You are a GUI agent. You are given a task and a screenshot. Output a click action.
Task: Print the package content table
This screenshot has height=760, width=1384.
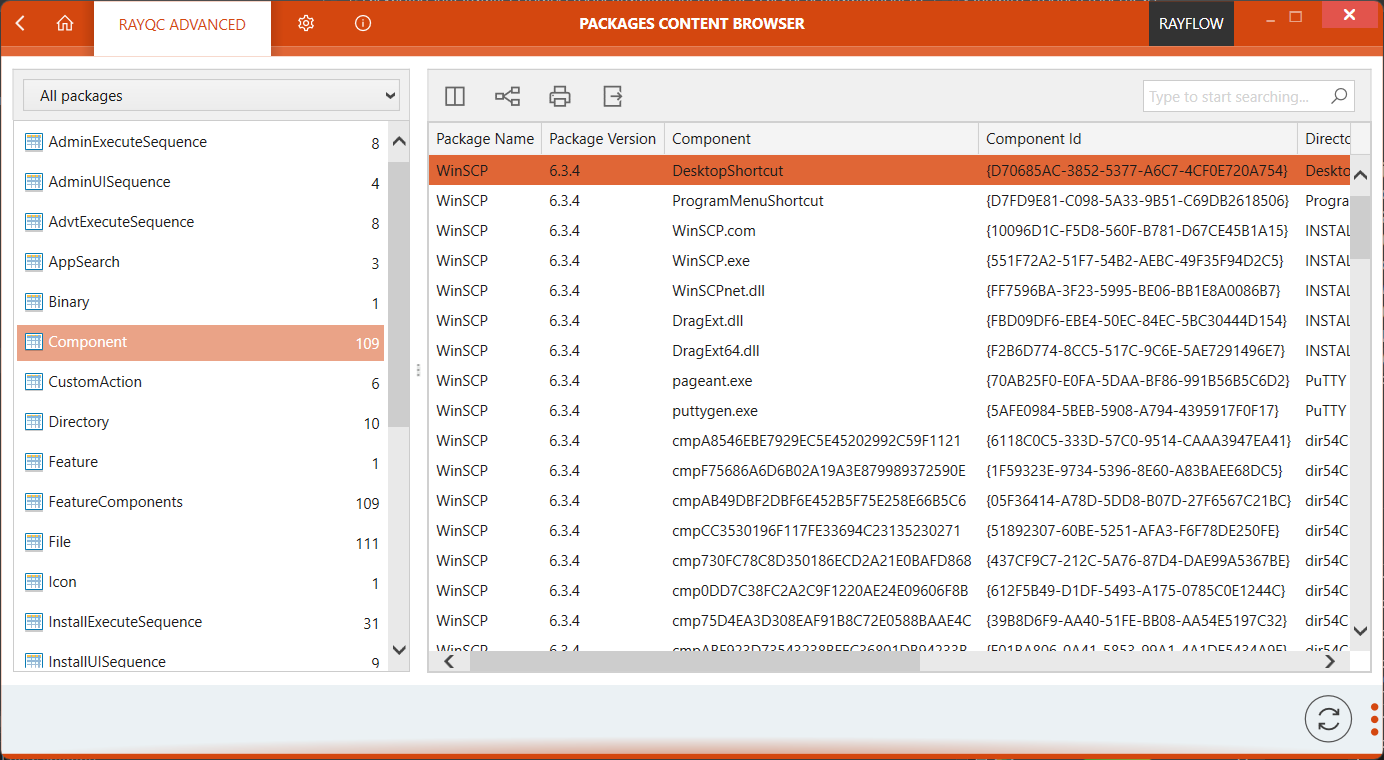560,96
